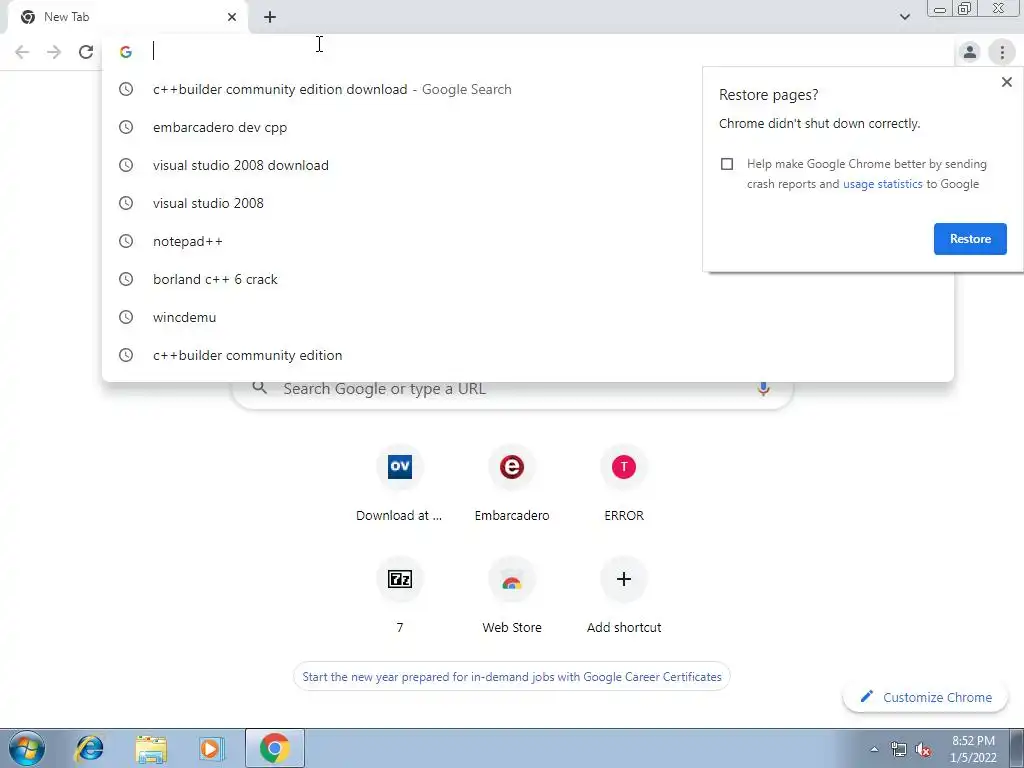
Task: Click the Chrome taskbar icon
Action: [x=274, y=748]
